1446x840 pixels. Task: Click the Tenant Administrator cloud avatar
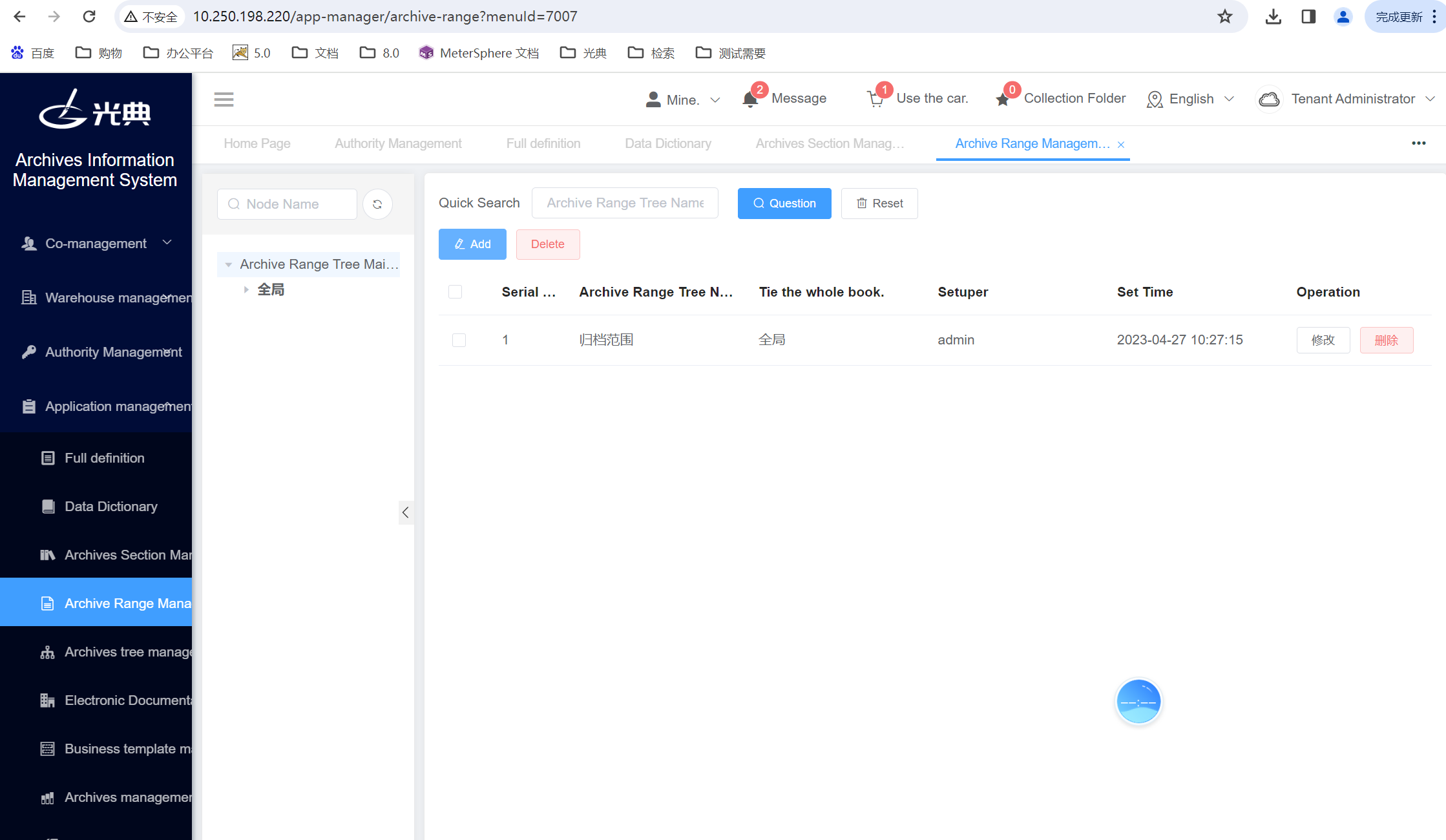click(x=1269, y=99)
